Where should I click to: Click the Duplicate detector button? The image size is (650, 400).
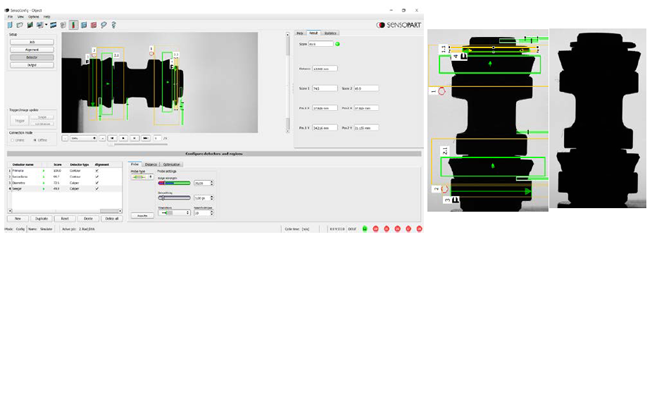41,218
